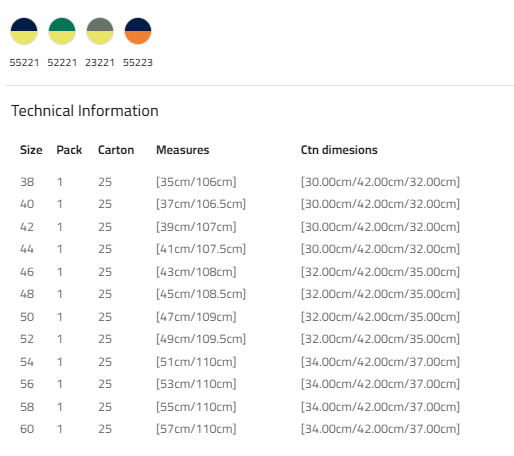Image resolution: width=514 pixels, height=456 pixels.
Task: Select the size 38 row
Action: [240, 182]
